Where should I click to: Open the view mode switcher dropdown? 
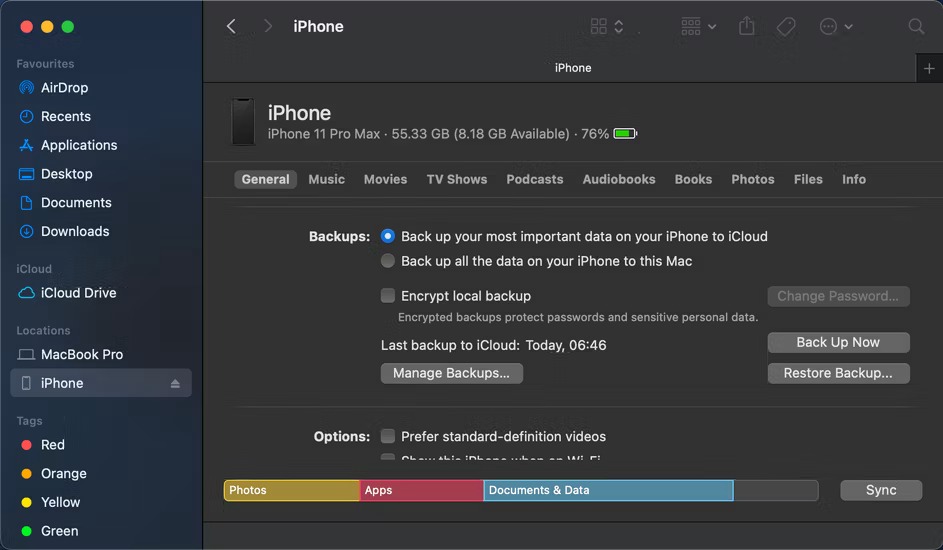click(x=607, y=27)
